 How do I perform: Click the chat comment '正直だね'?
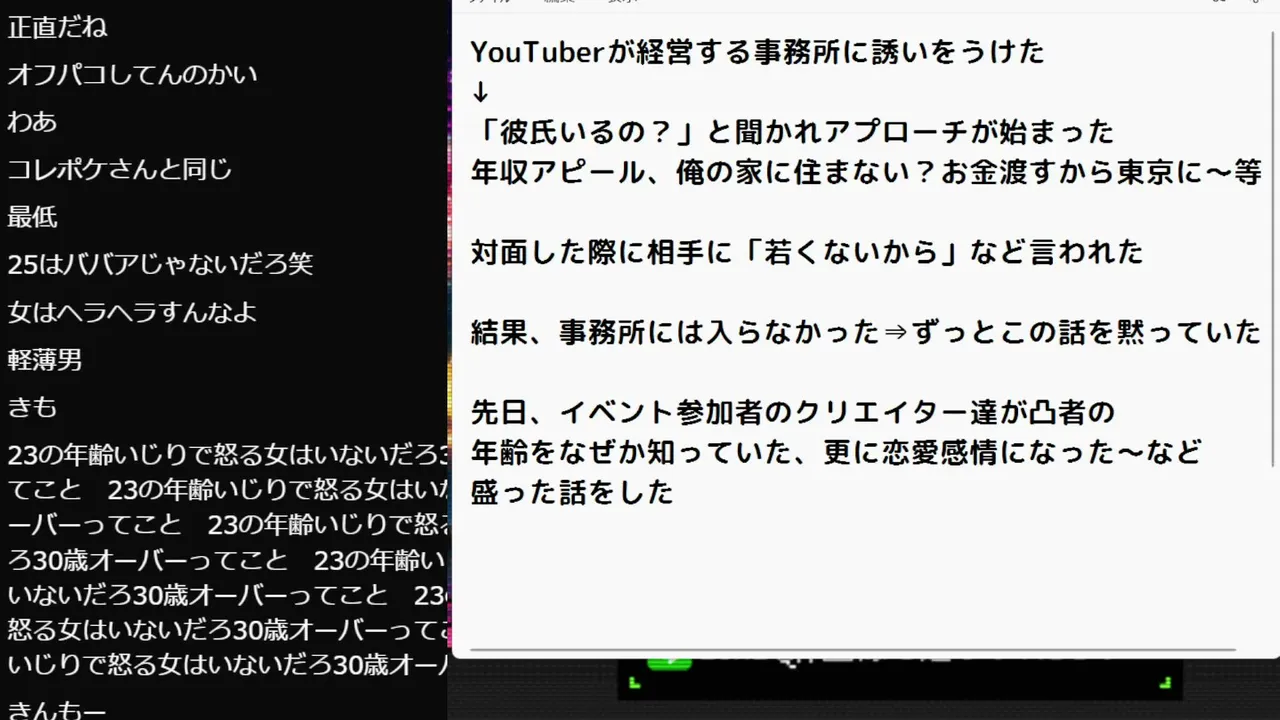coord(57,27)
